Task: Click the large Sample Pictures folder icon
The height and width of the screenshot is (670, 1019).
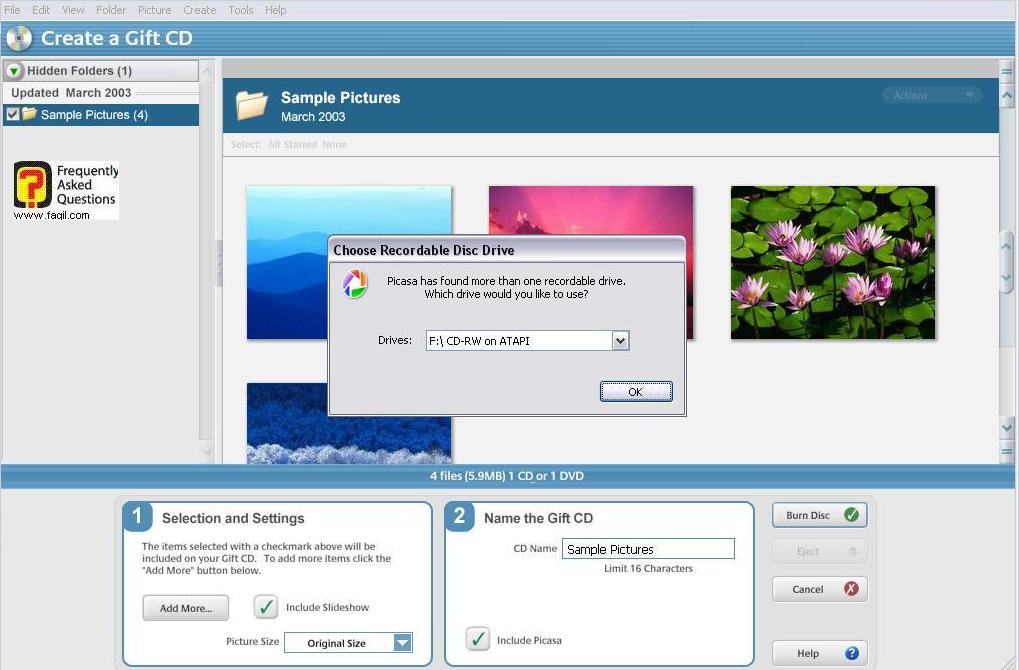Action: [252, 105]
